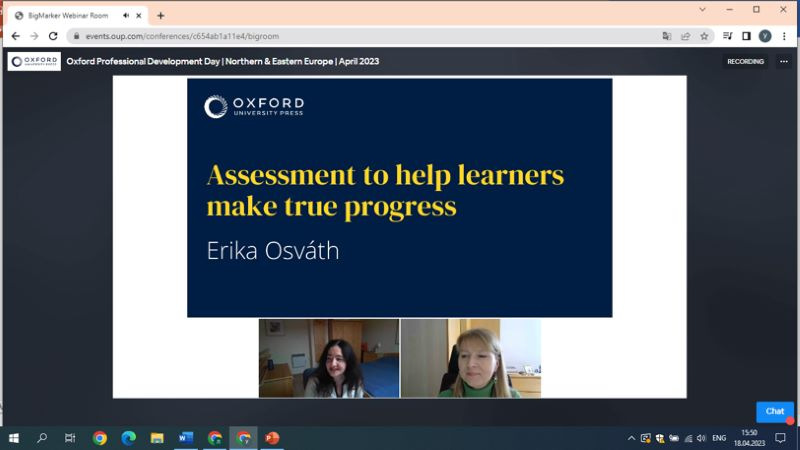Click the volume speaker tray icon
This screenshot has width=800, height=450.
click(702, 438)
